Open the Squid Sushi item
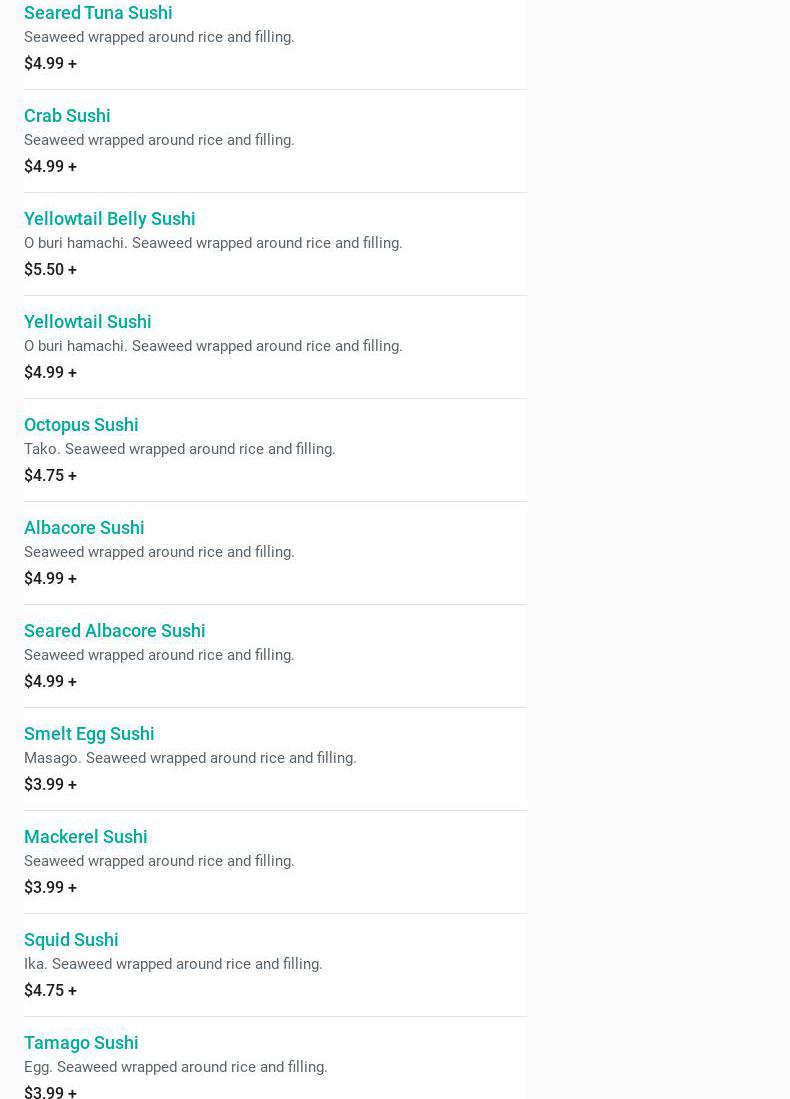 pos(71,940)
